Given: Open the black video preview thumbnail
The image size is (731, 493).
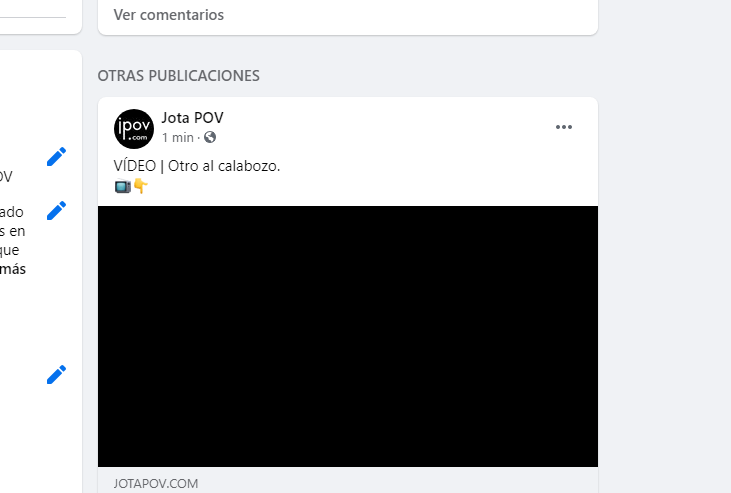Looking at the screenshot, I should pyautogui.click(x=348, y=336).
